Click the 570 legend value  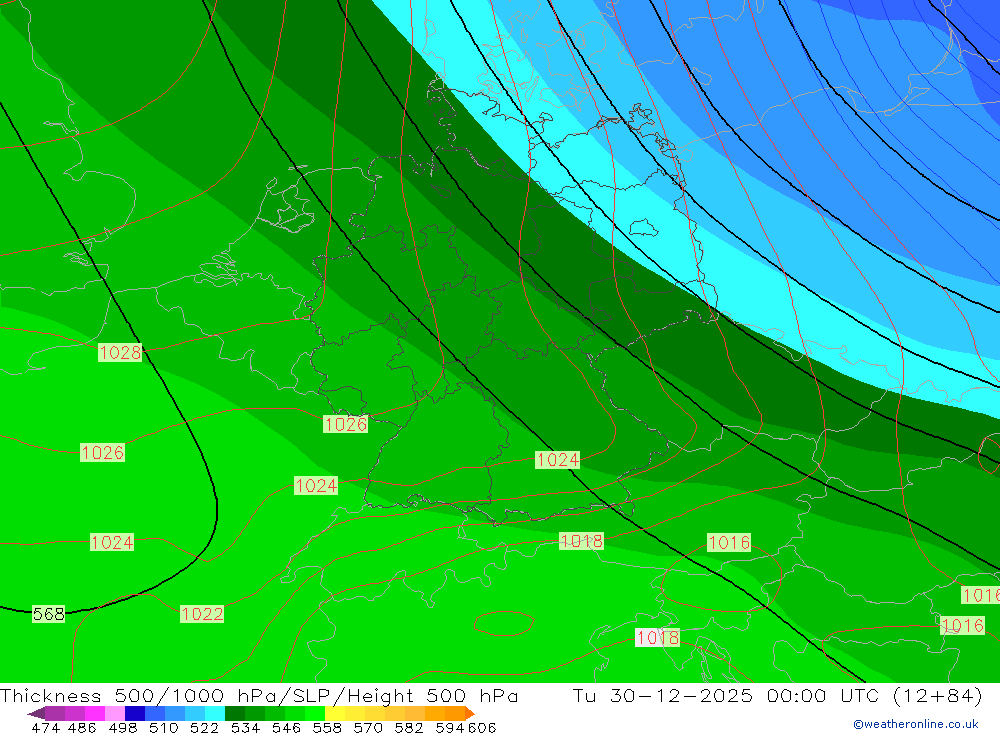[368, 728]
